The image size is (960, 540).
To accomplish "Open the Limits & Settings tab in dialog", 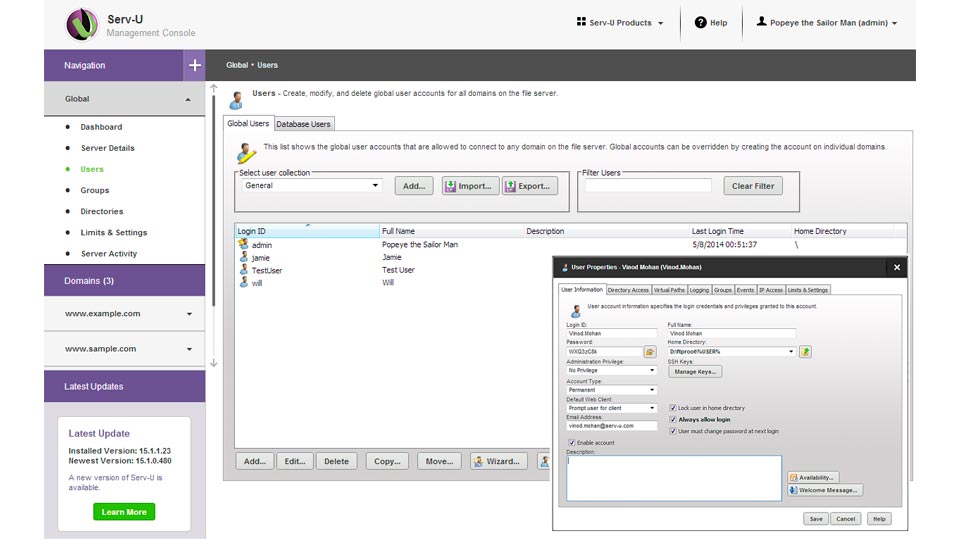I will tap(808, 290).
